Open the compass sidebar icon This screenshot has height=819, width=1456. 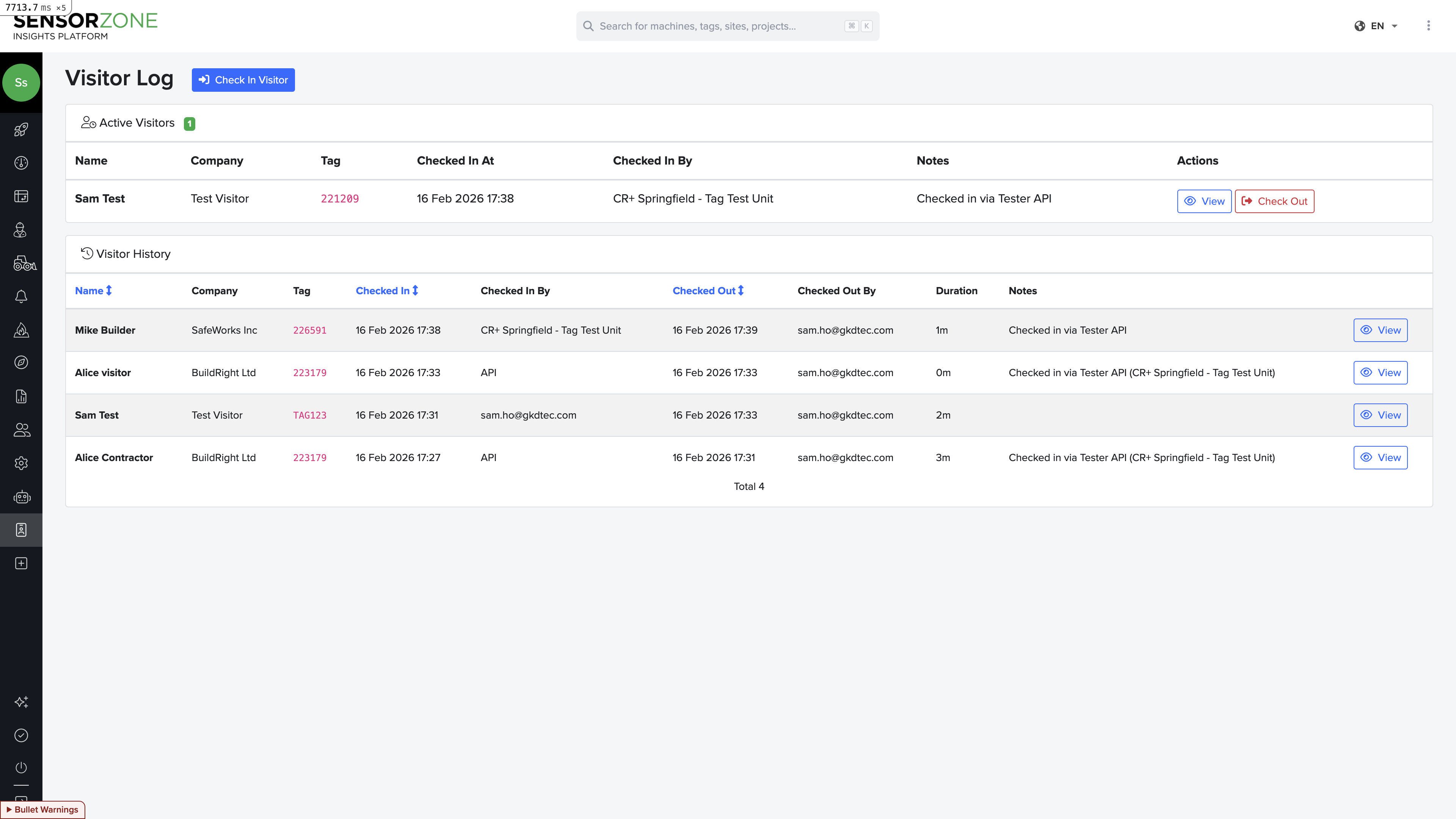(x=21, y=363)
